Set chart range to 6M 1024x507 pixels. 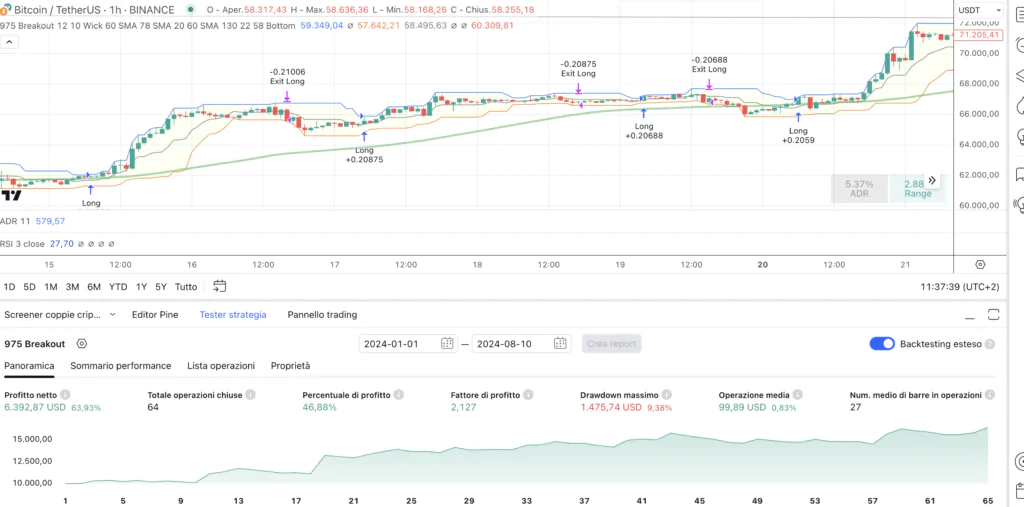94,287
